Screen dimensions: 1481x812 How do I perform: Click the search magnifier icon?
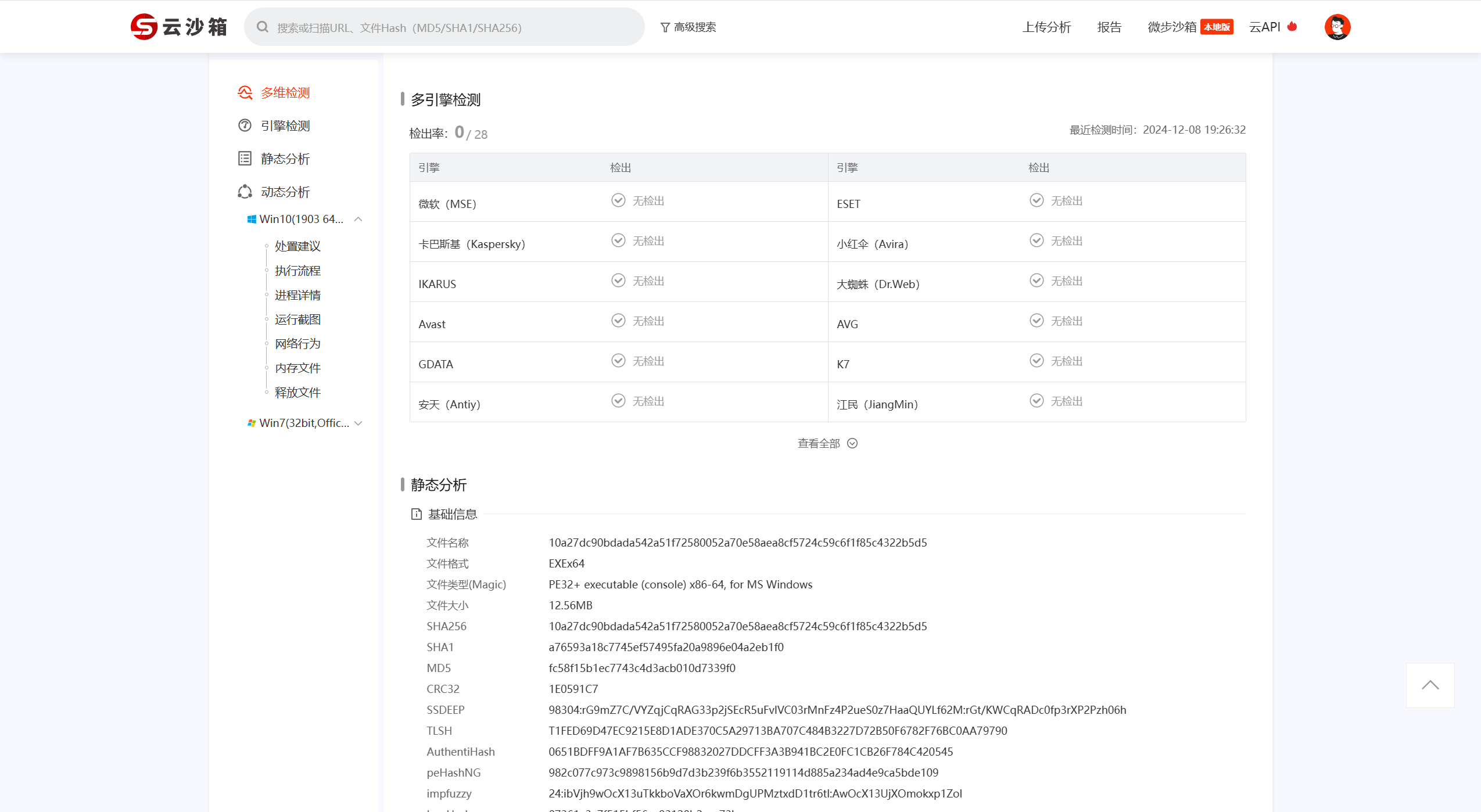263,27
